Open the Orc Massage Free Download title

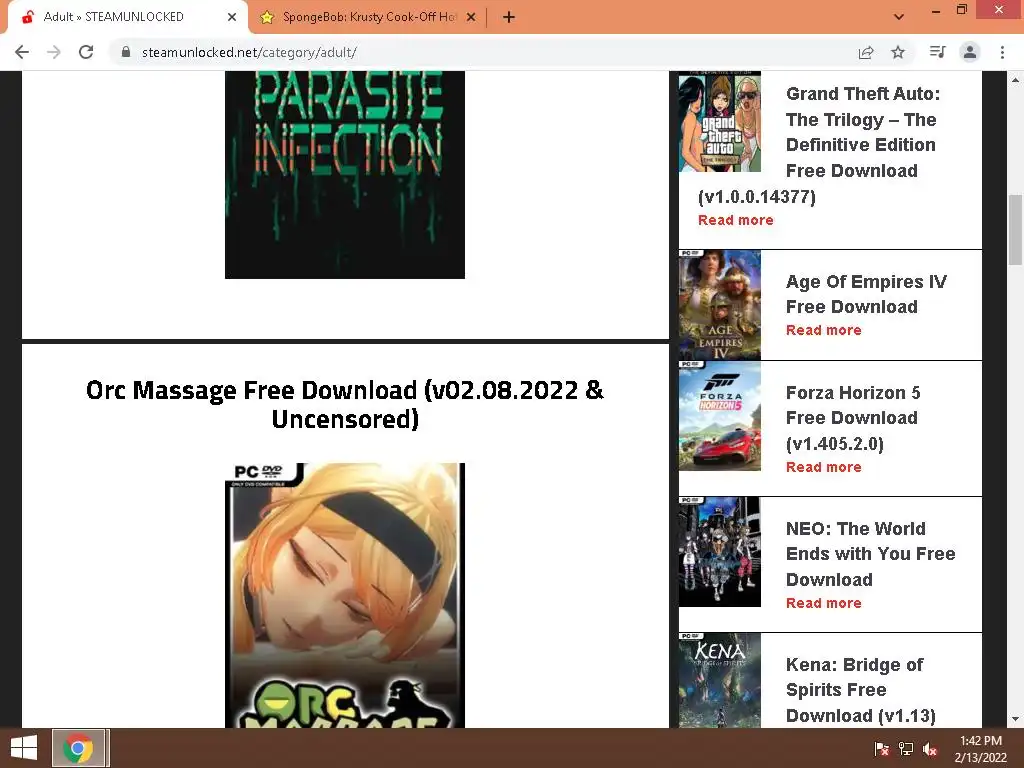coord(345,404)
